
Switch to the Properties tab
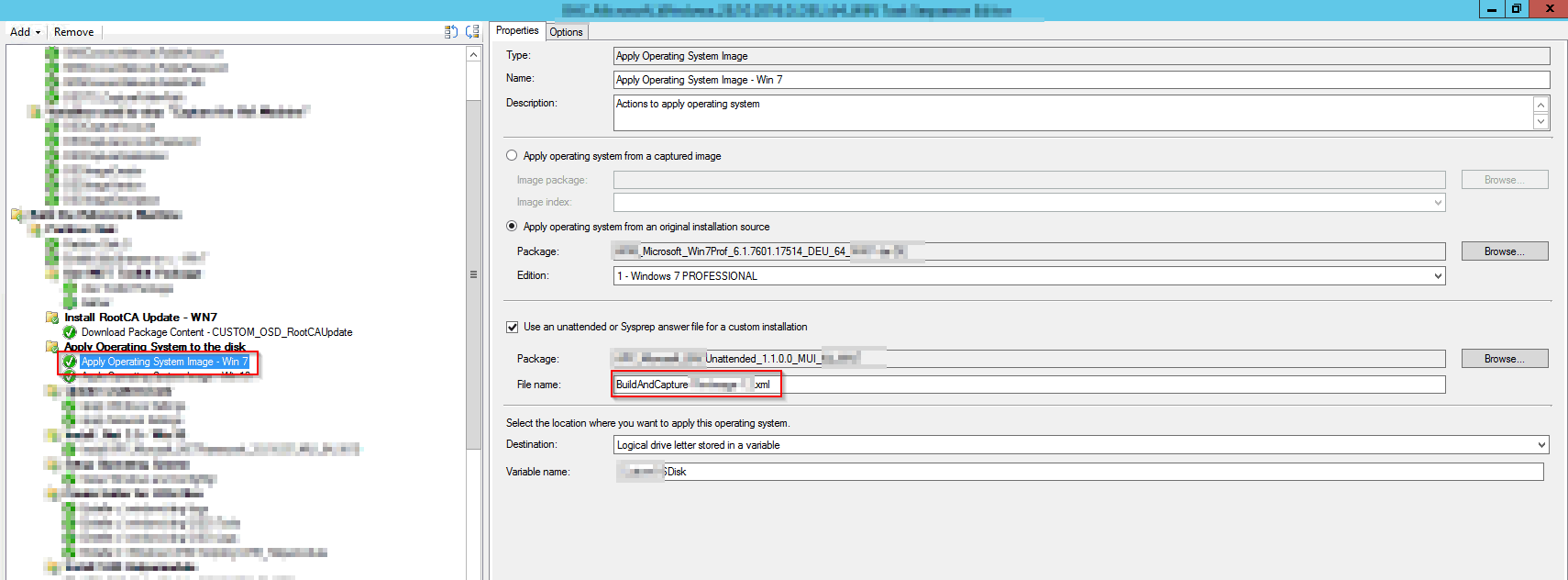pyautogui.click(x=517, y=30)
